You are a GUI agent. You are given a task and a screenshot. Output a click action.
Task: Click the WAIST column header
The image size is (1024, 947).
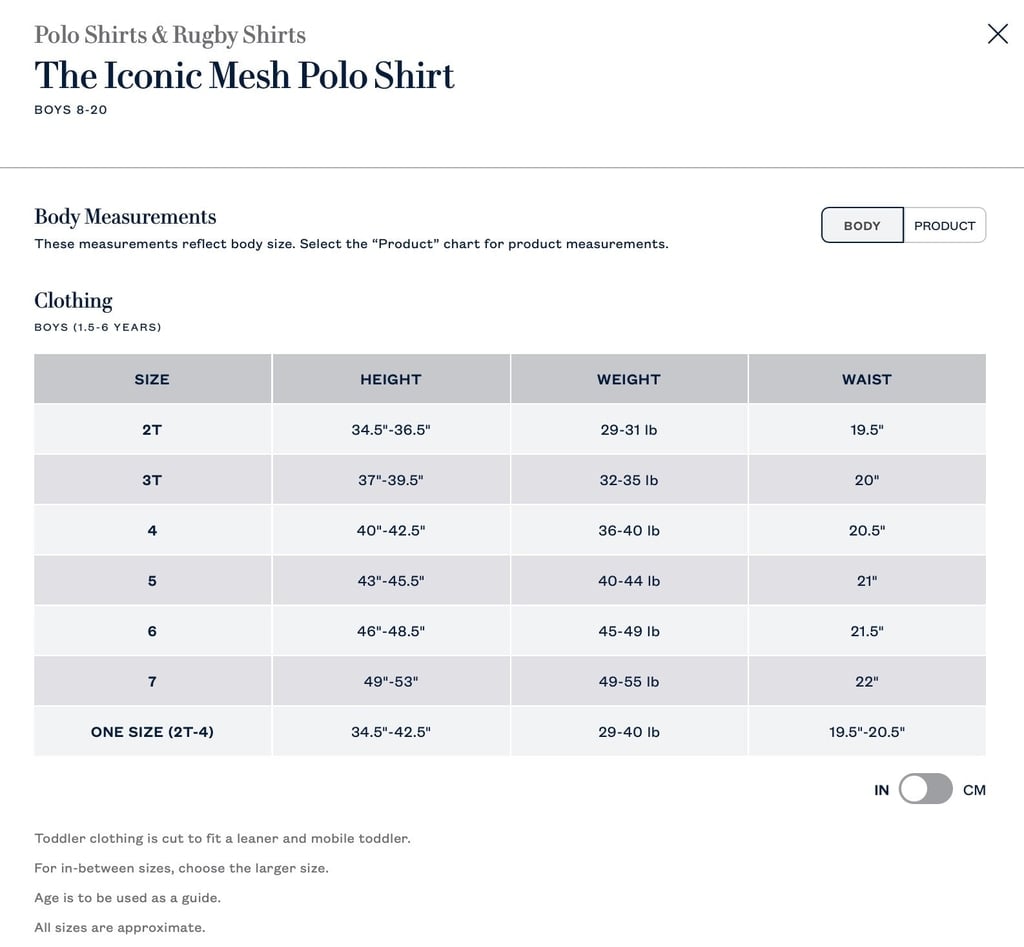[x=867, y=379]
